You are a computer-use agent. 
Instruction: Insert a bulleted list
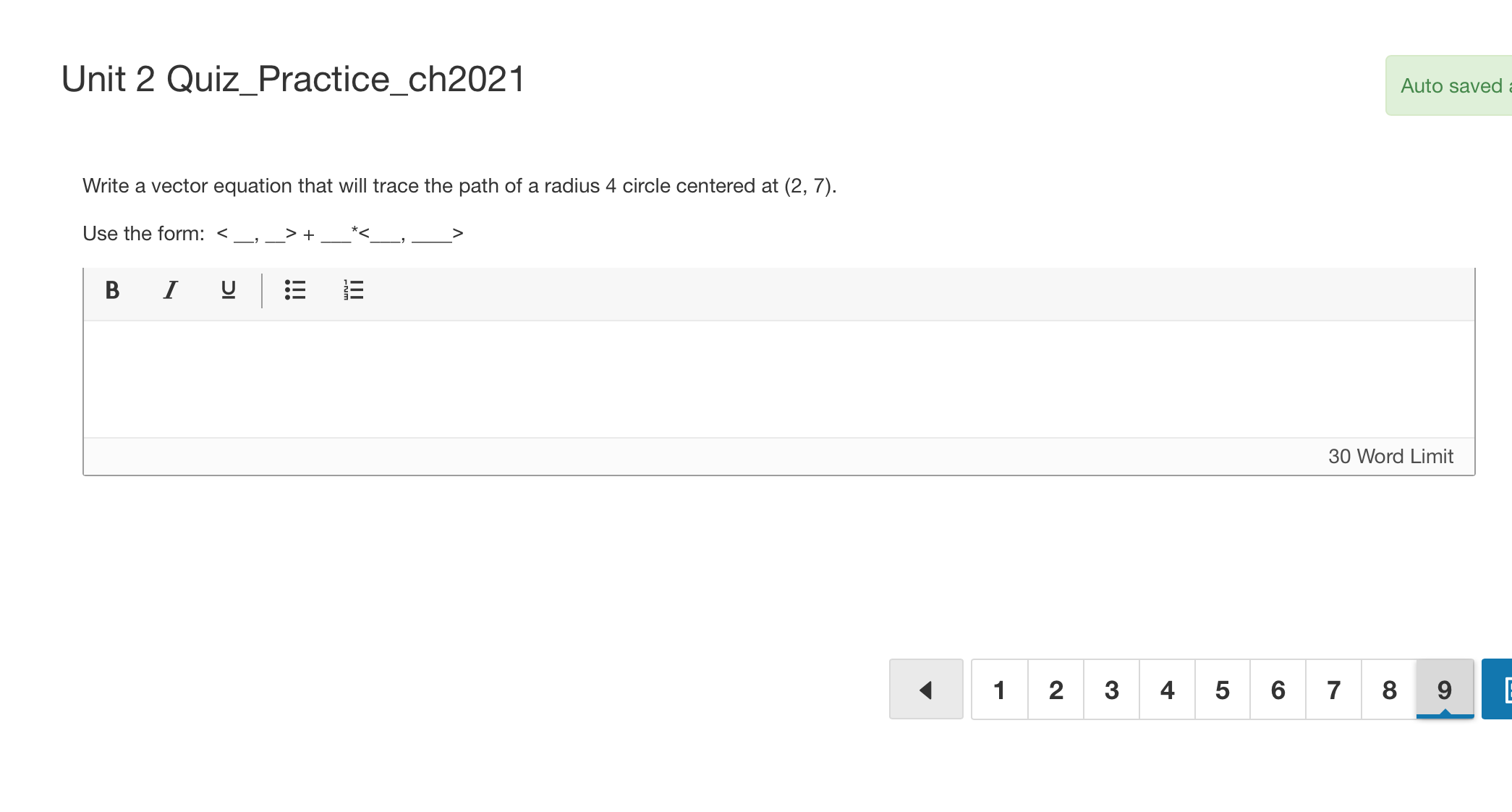pyautogui.click(x=296, y=290)
